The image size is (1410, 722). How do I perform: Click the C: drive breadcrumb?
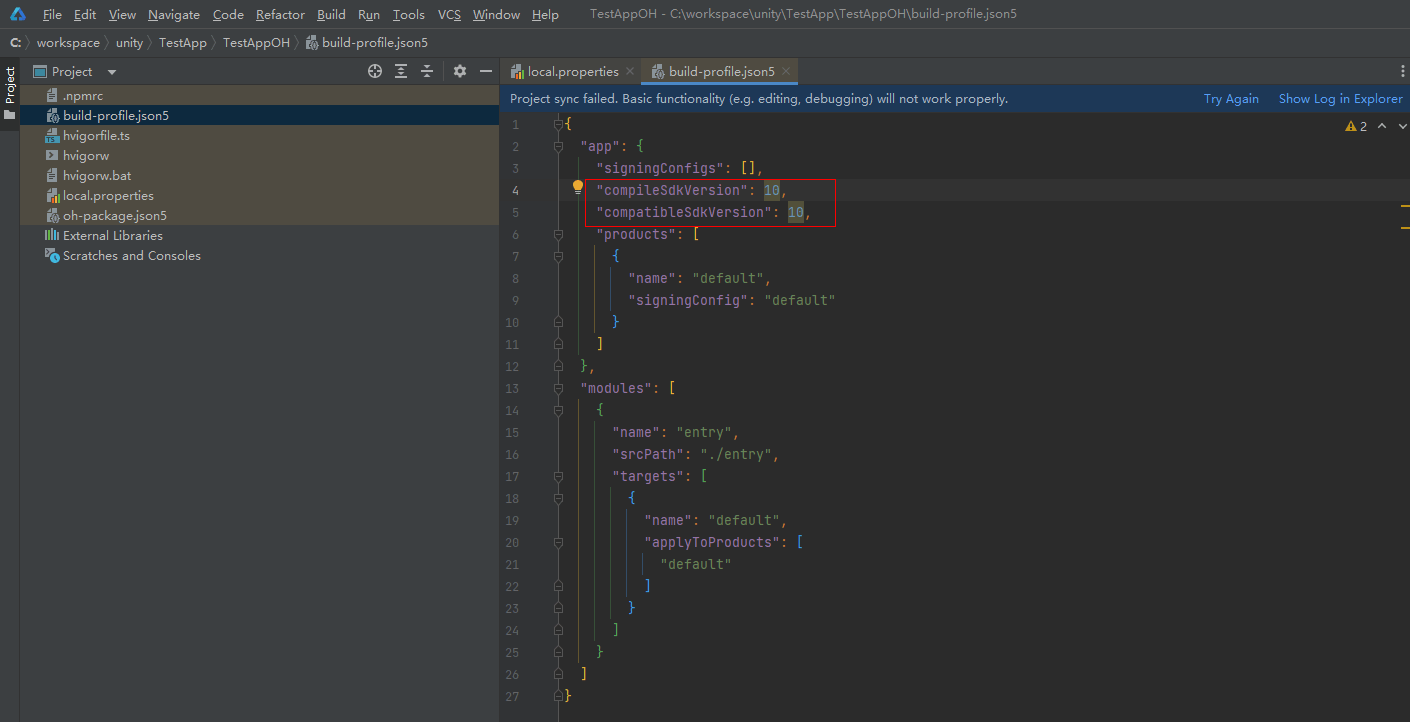tap(16, 42)
